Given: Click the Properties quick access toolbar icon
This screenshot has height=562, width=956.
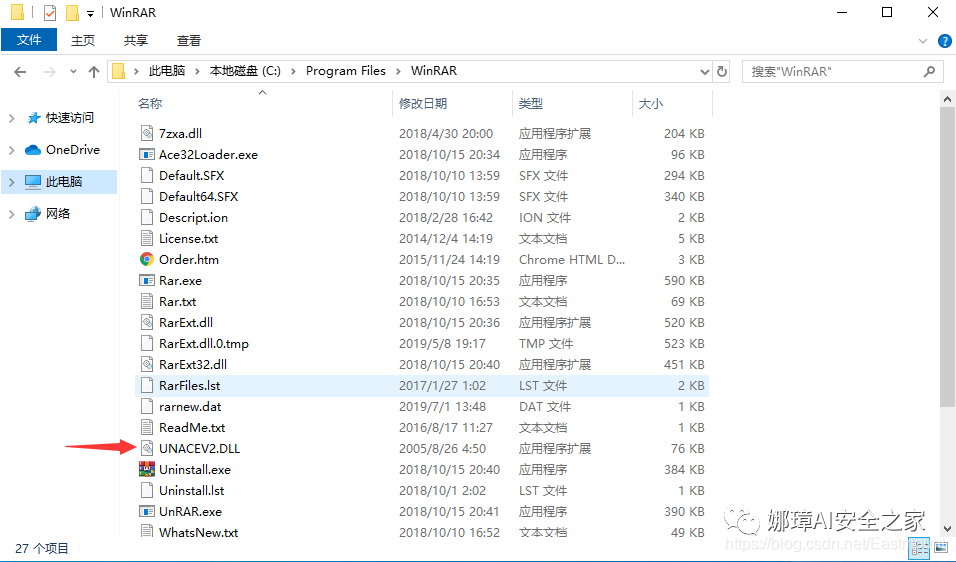Looking at the screenshot, I should point(50,12).
